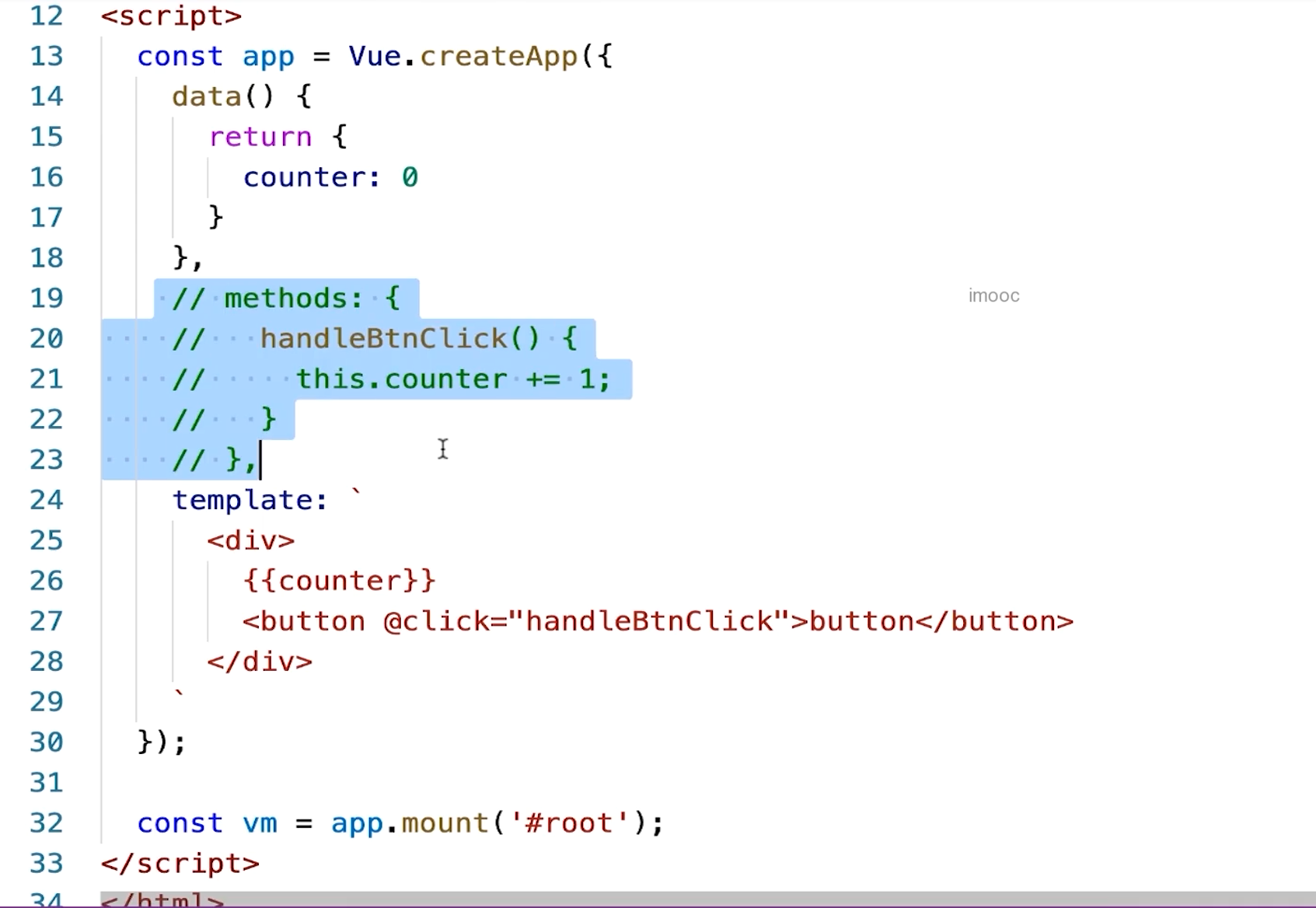Click "handleBtnClick" string in button tag

click(x=649, y=621)
